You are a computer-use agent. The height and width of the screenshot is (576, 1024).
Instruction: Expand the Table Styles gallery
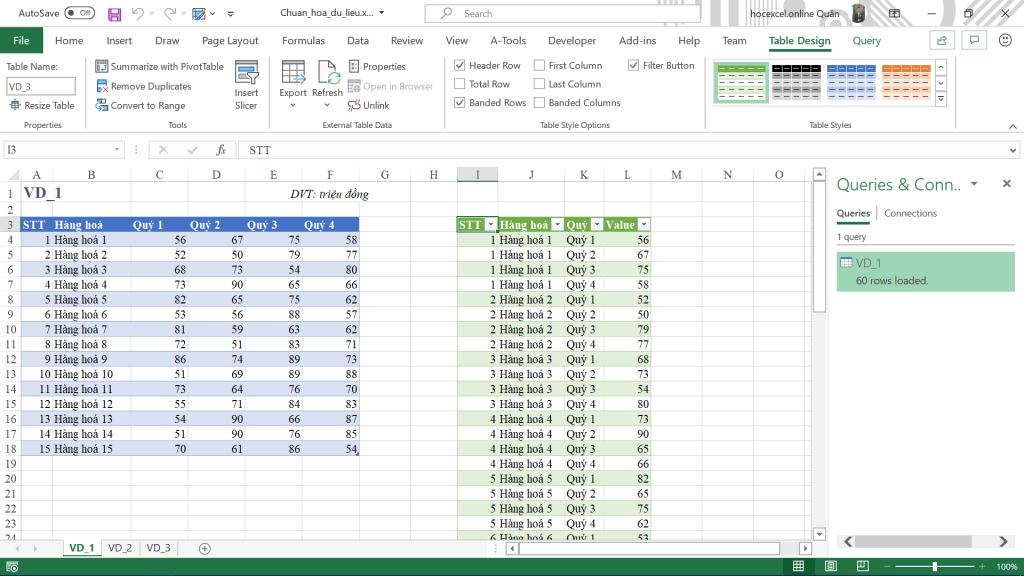coord(941,98)
